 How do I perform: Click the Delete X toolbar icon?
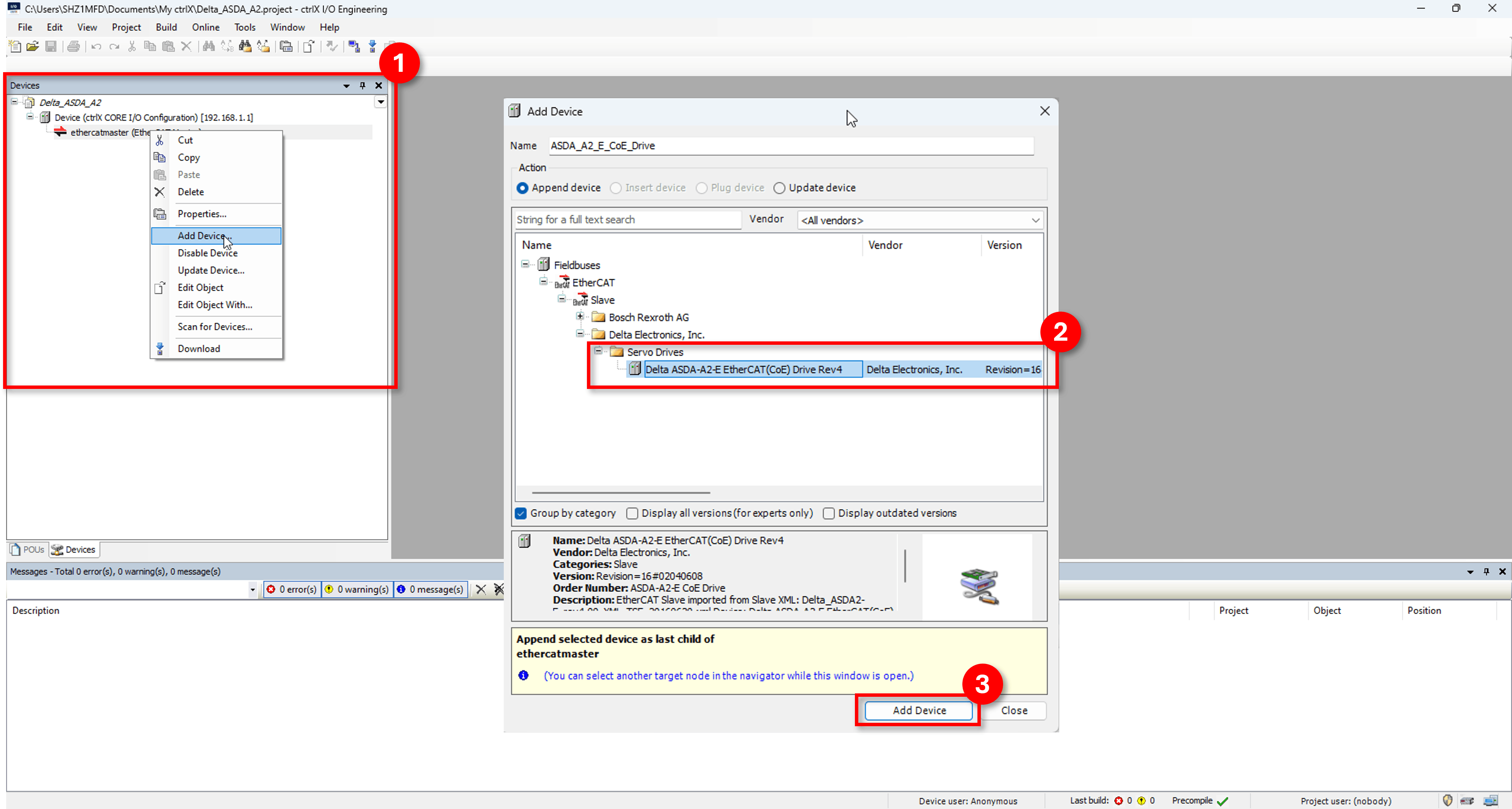[186, 46]
